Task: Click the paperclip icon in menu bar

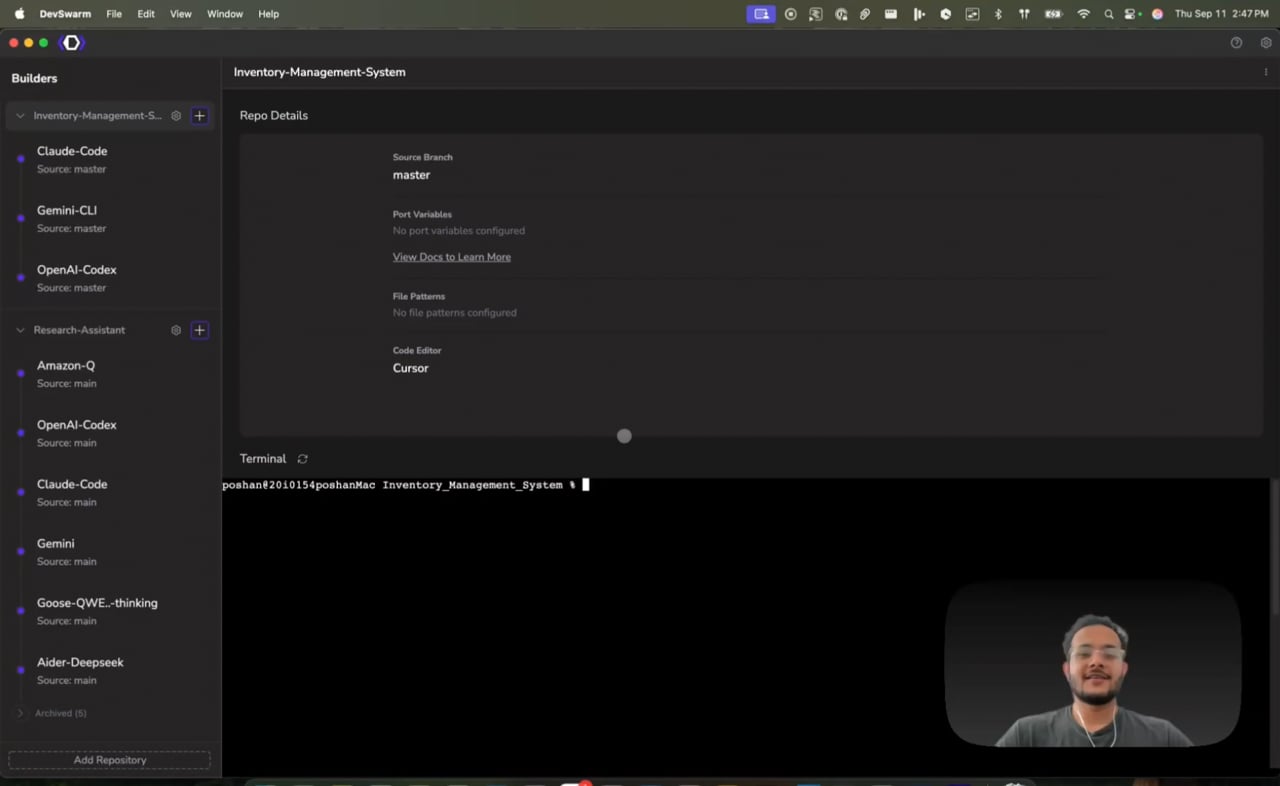Action: coord(865,14)
